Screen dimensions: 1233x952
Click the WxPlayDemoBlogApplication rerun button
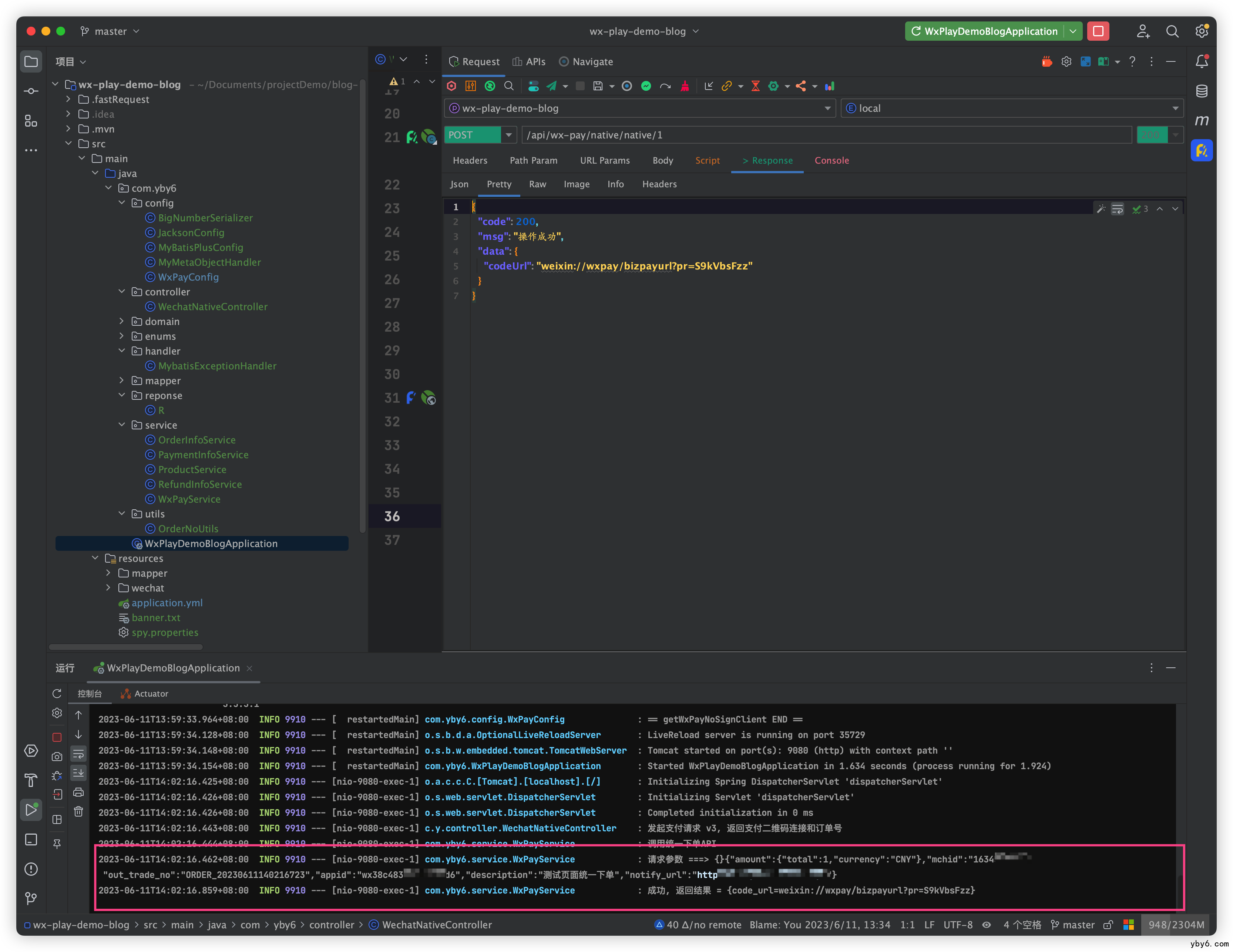(x=985, y=31)
